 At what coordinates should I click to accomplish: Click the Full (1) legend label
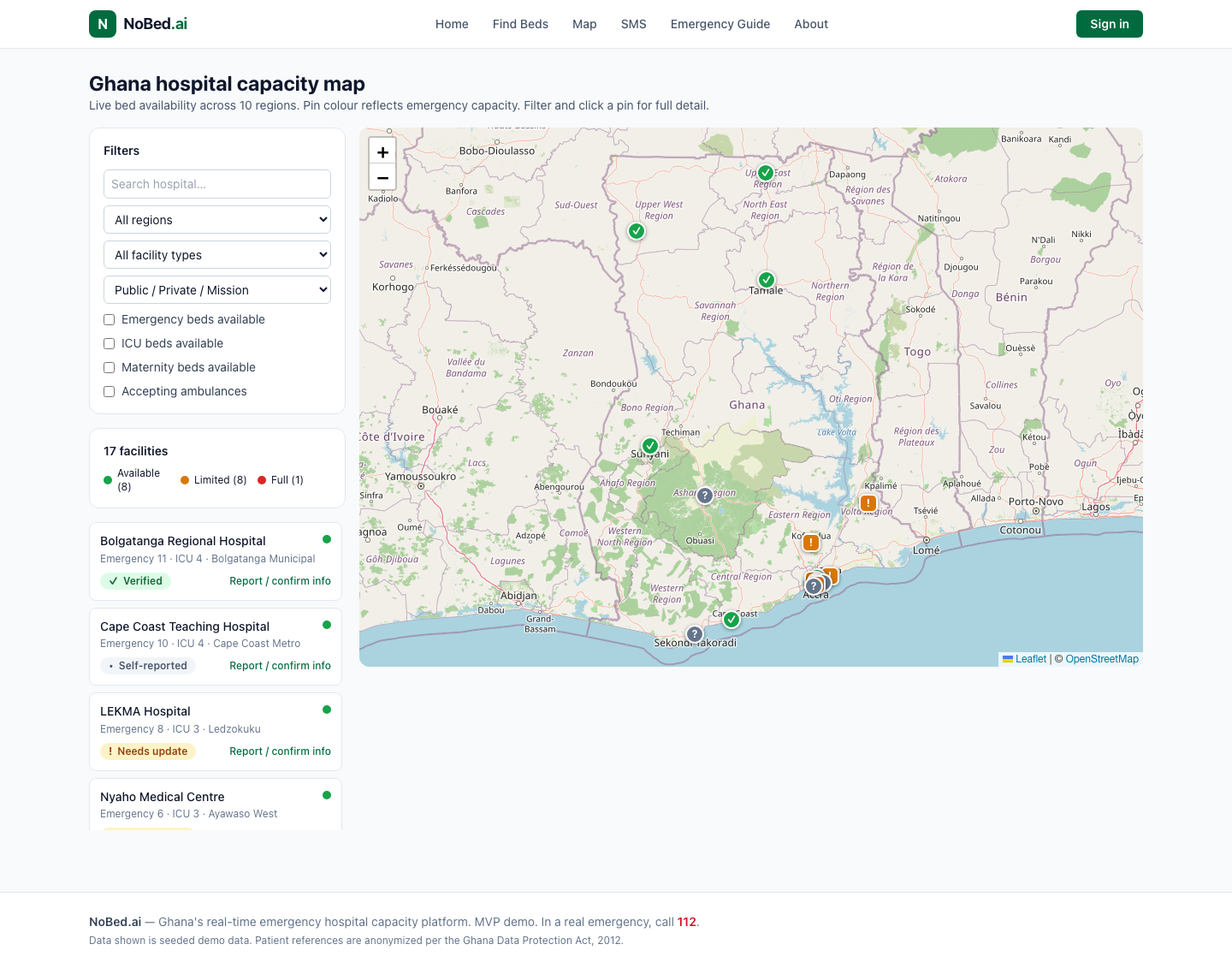(x=287, y=480)
